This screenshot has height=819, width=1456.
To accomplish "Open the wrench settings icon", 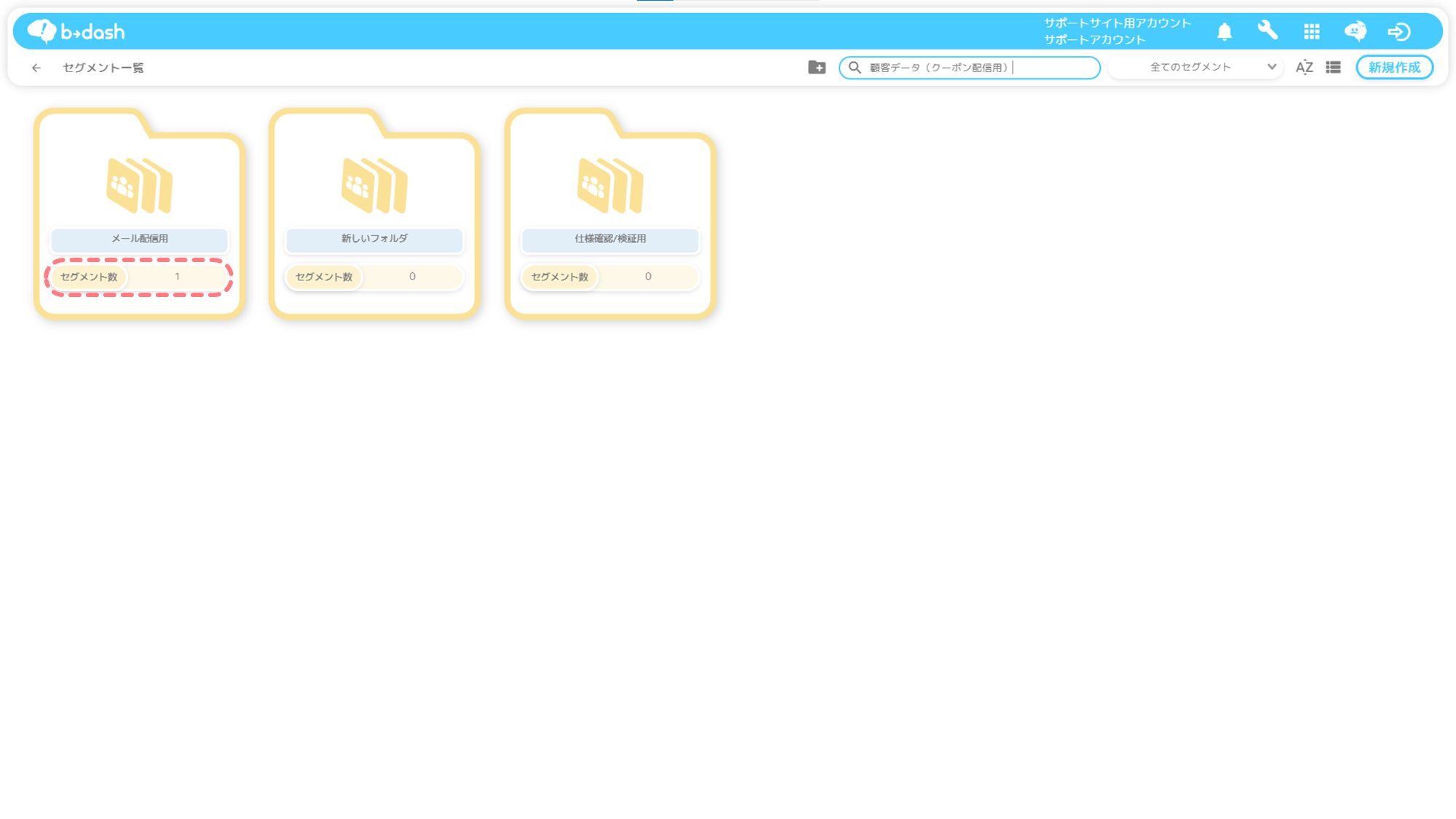I will pos(1267,31).
